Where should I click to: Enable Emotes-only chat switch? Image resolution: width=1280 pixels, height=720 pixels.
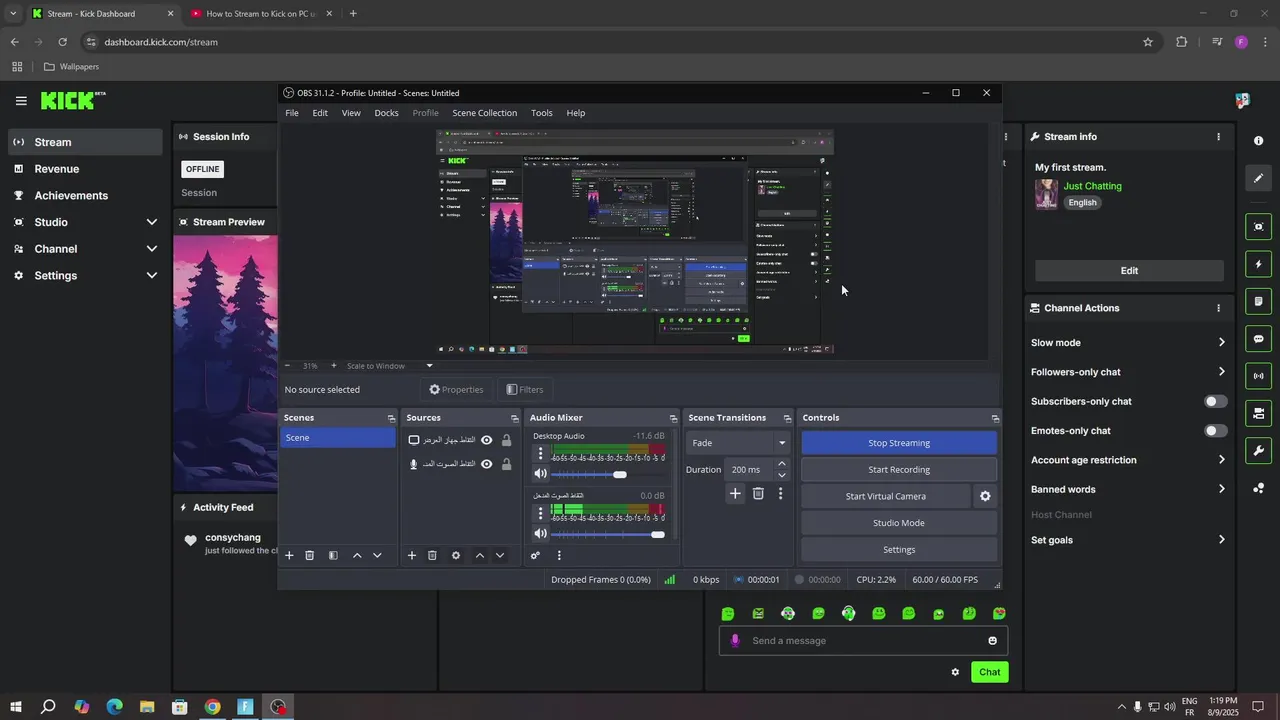1215,431
